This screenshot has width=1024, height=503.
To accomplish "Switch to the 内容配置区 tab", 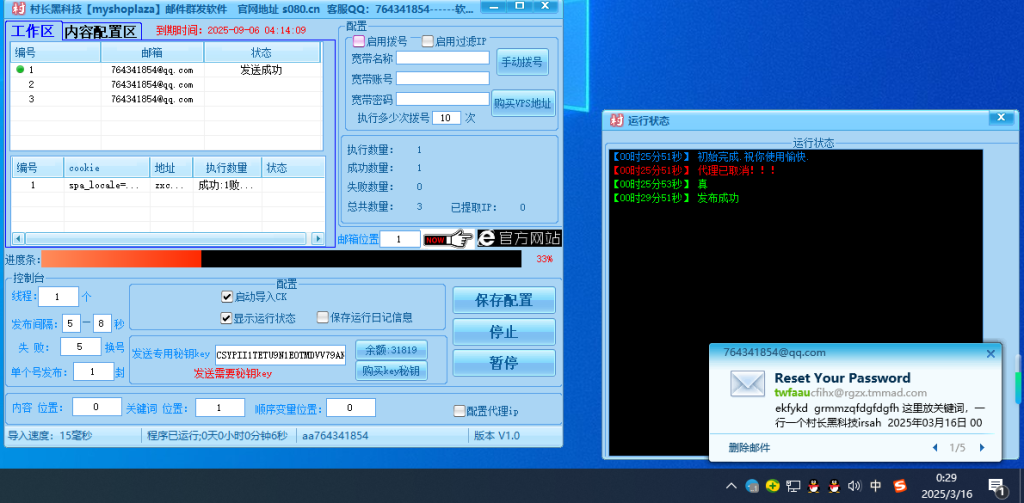I will tap(100, 31).
